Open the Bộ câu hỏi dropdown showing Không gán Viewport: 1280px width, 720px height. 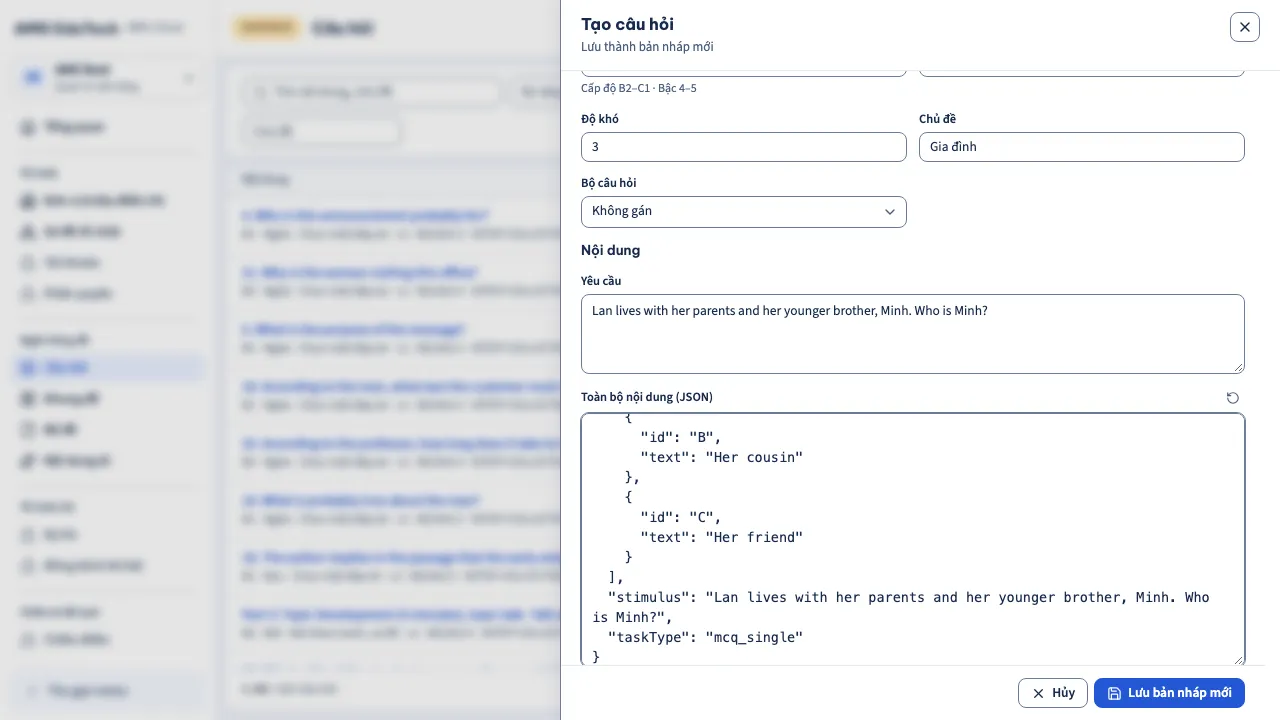point(744,211)
